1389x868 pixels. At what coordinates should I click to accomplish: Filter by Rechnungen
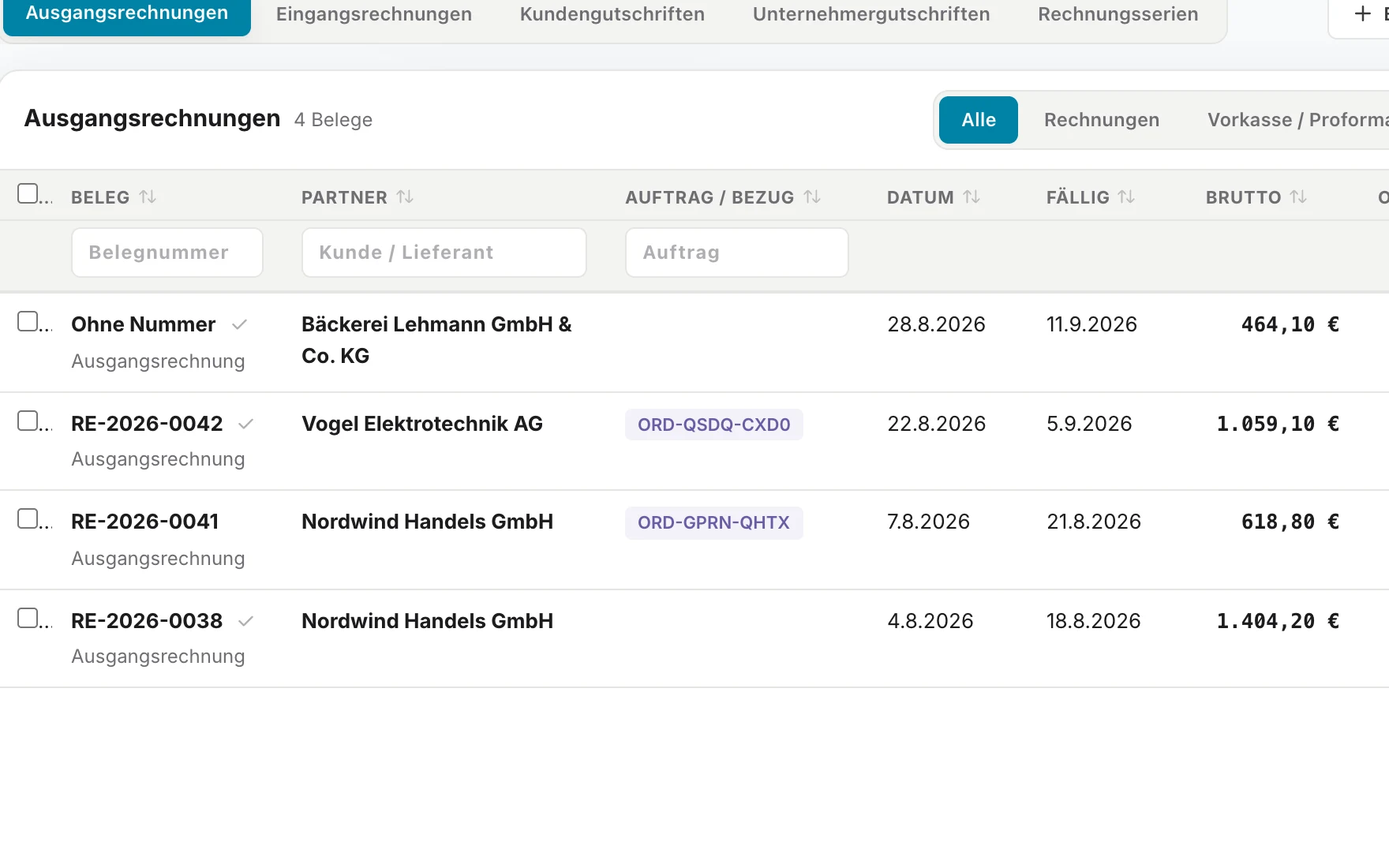tap(1102, 120)
